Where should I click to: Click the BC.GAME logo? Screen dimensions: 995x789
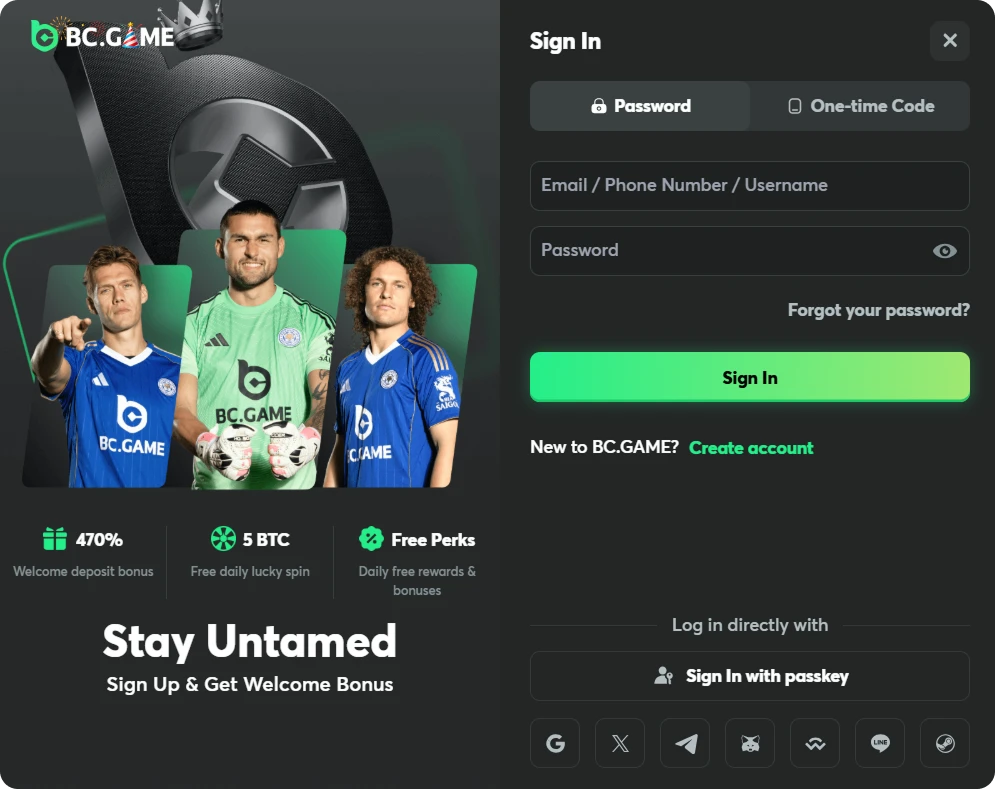tap(103, 37)
